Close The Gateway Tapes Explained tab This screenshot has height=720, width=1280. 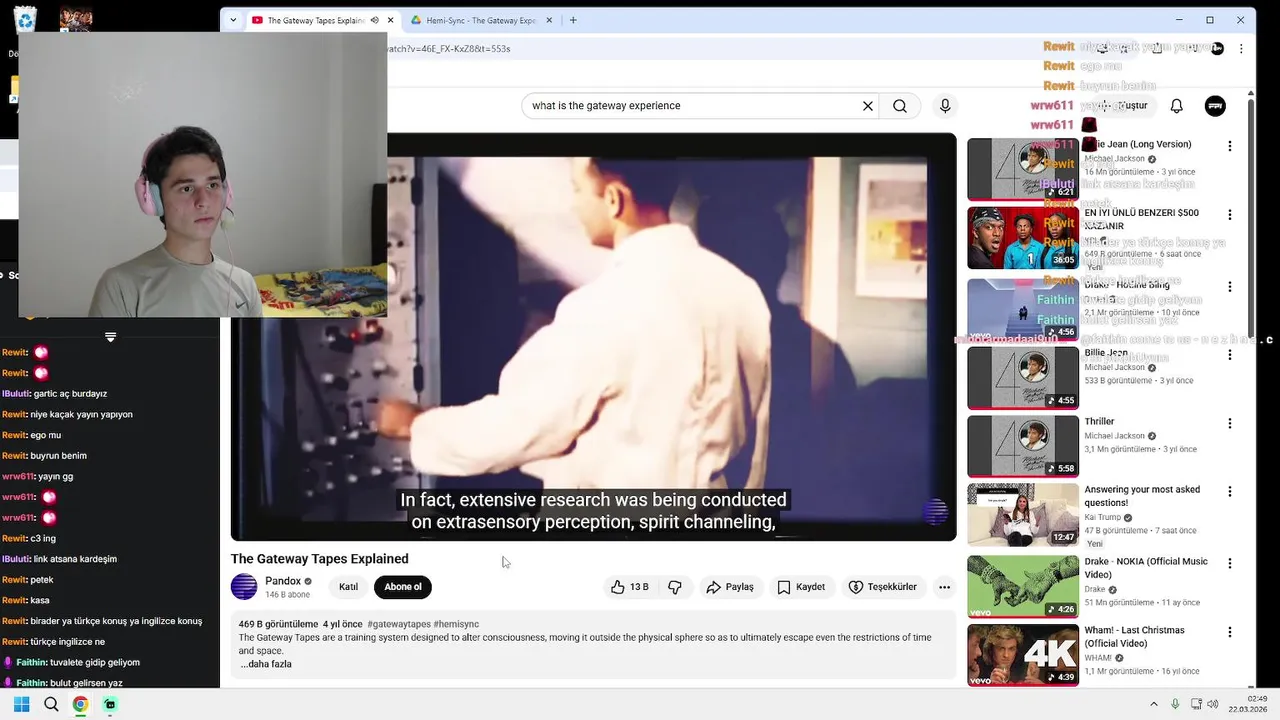[x=390, y=20]
